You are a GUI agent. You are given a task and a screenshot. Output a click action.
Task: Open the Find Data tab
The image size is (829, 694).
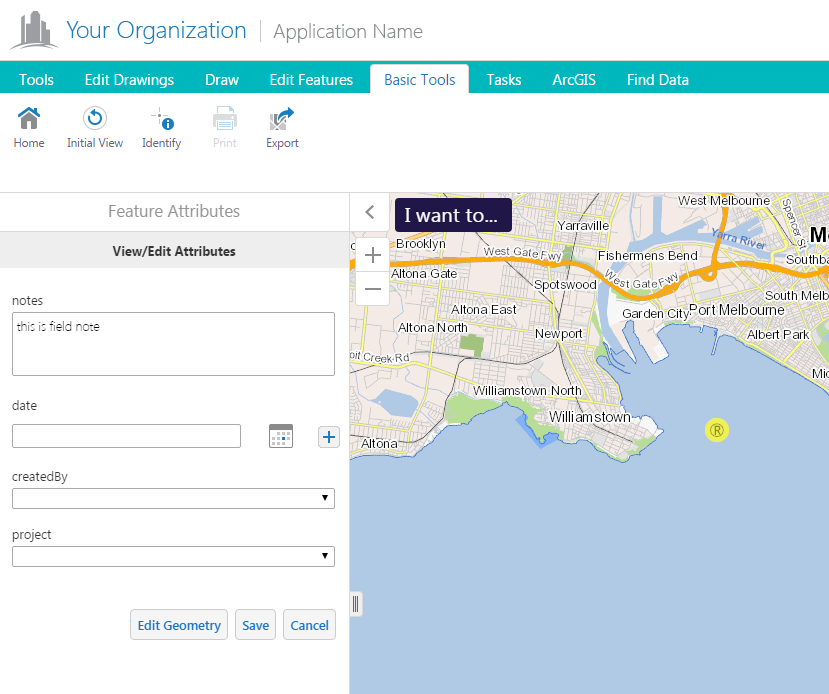coord(658,80)
